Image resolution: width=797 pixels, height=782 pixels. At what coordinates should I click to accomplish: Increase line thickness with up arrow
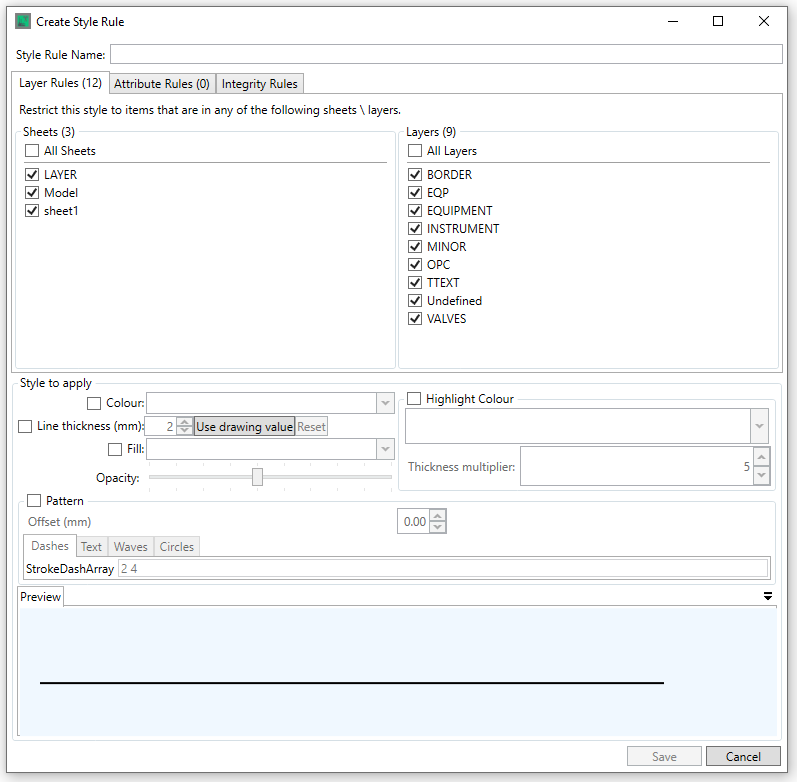[184, 422]
